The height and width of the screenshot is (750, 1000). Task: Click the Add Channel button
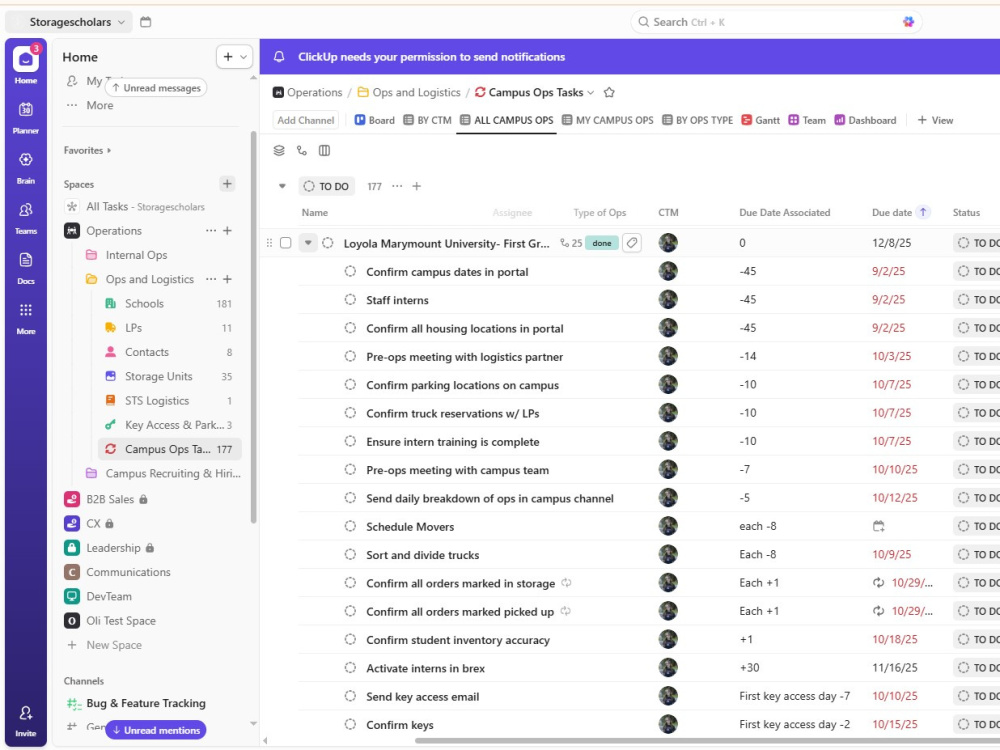click(x=305, y=120)
